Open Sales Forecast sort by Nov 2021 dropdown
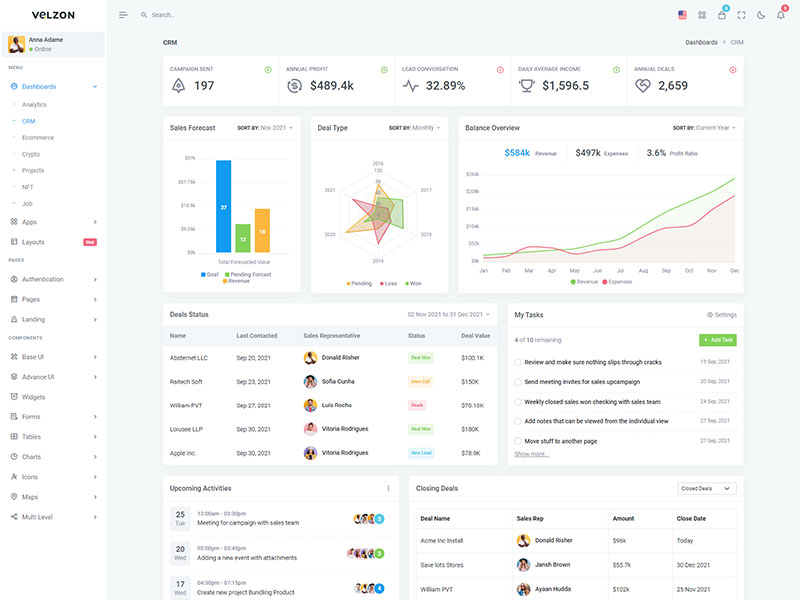This screenshot has width=800, height=600. point(265,128)
